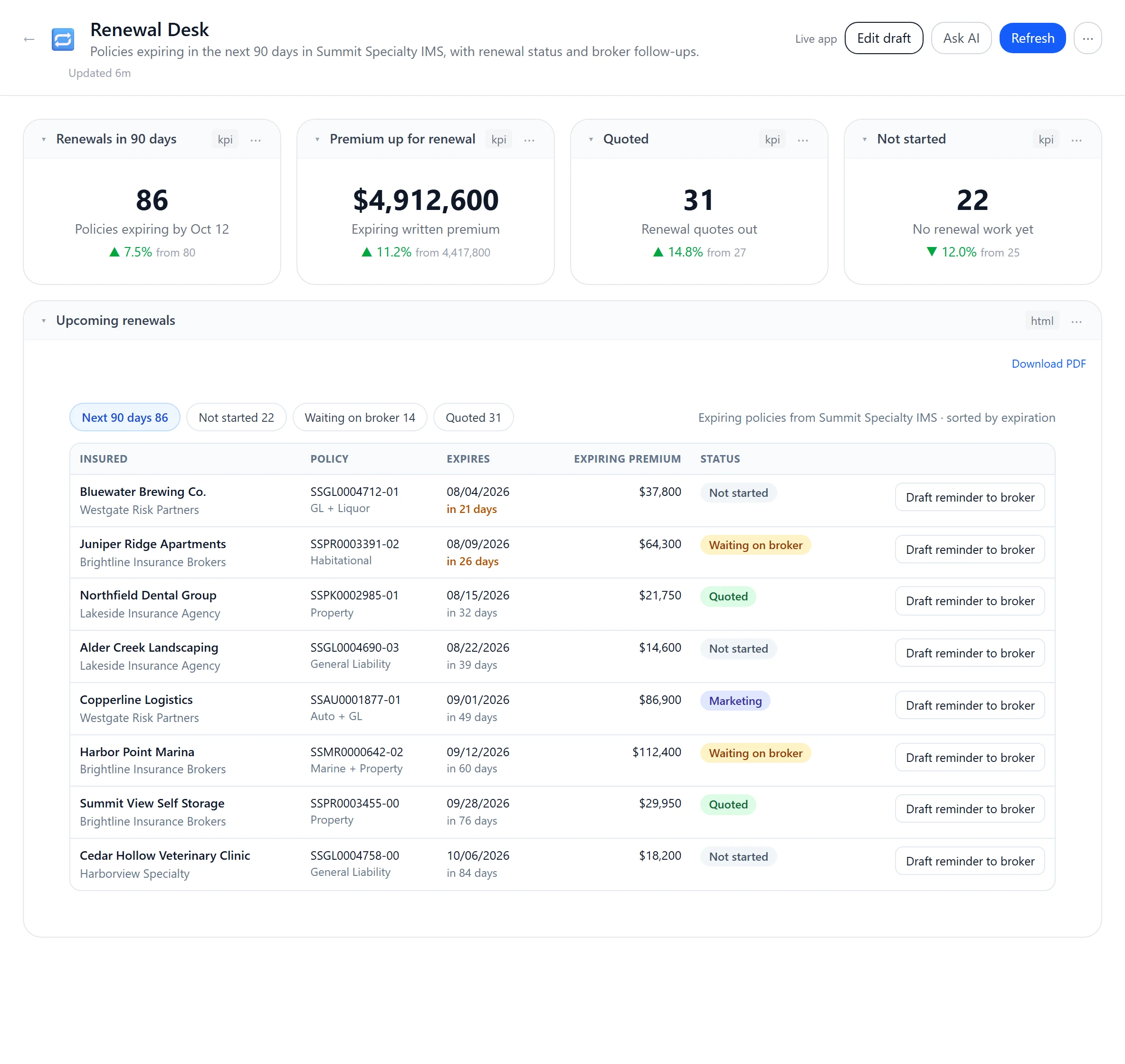Click policy number SSAU0001877-01
The image size is (1125, 1064).
355,699
